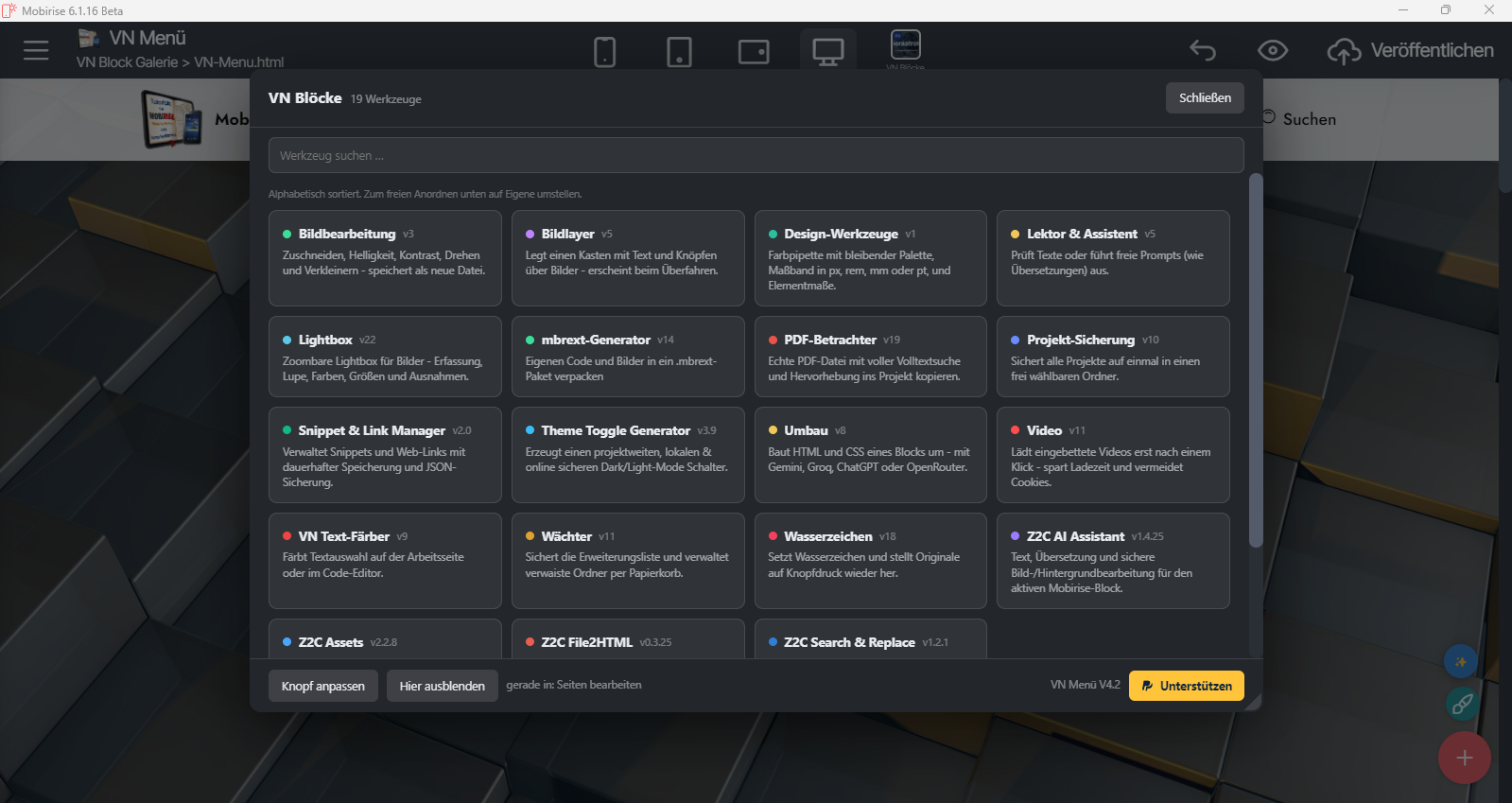Viewport: 1512px width, 803px height.
Task: Open preview with the eye icon
Action: (x=1273, y=50)
